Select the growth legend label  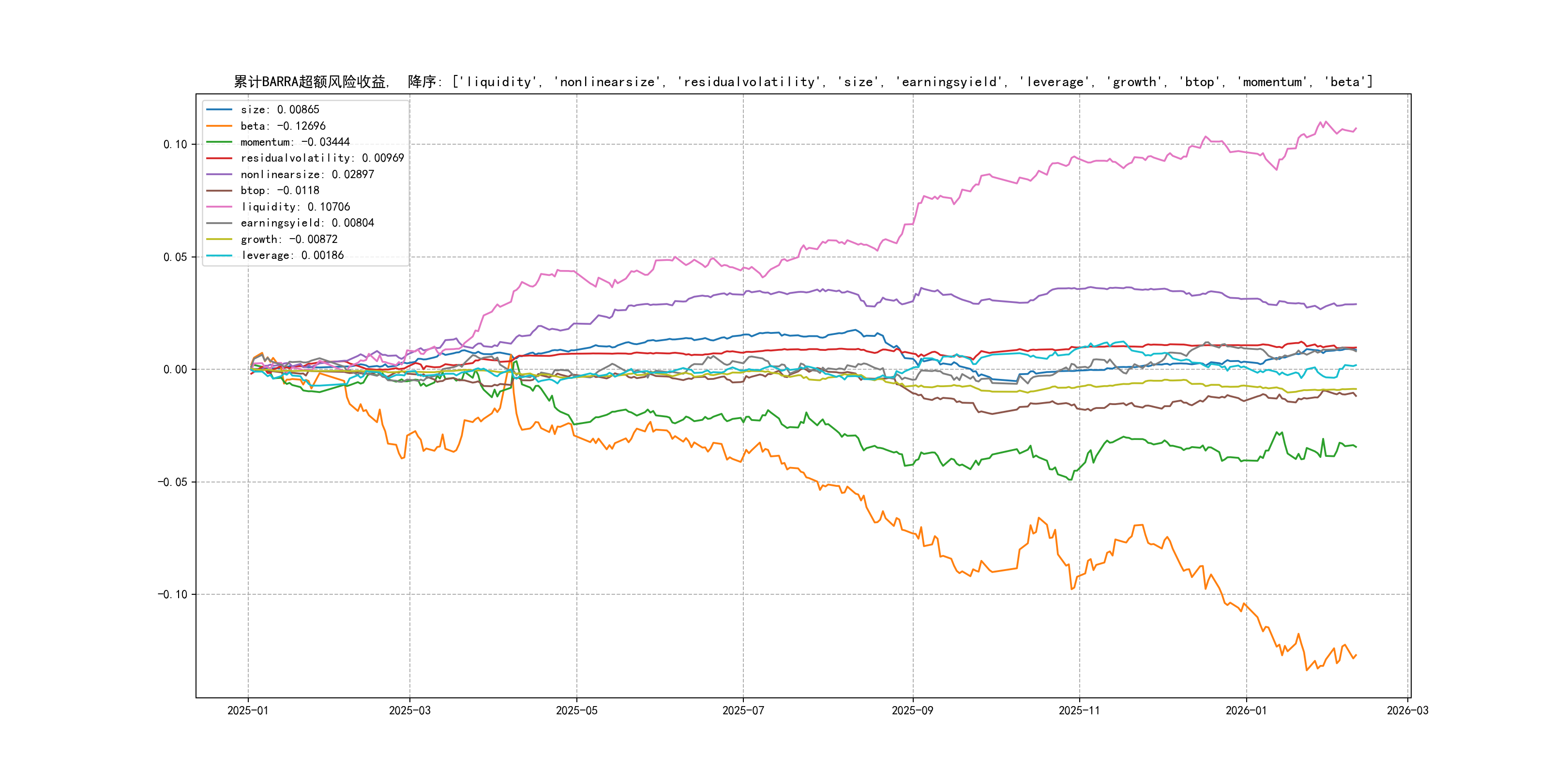click(x=288, y=239)
